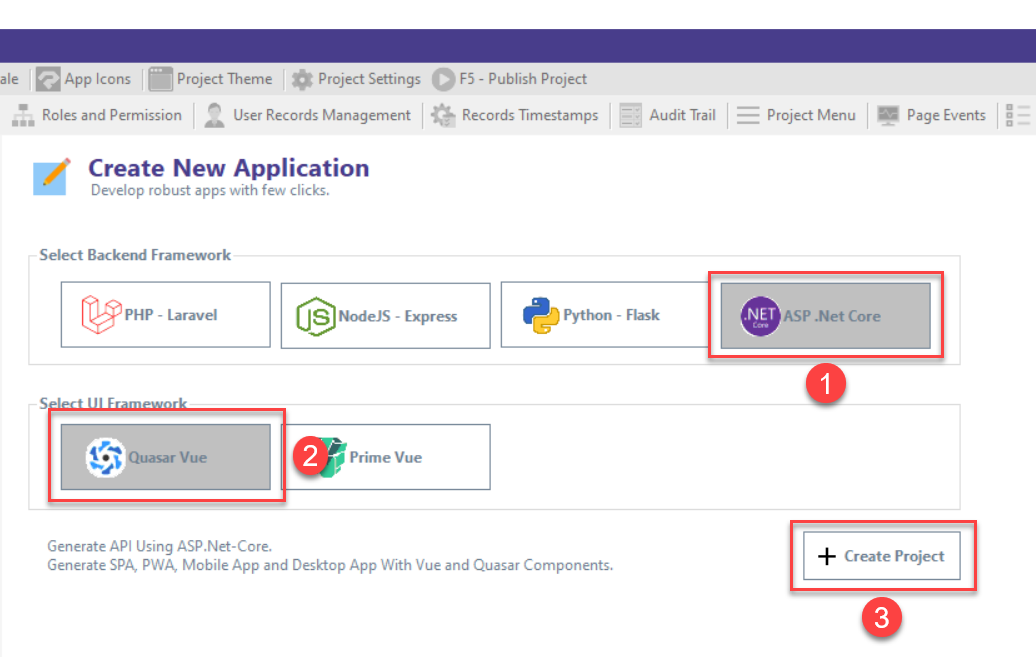This screenshot has width=1036, height=657.
Task: Click the Create New Application pencil icon
Action: tap(52, 176)
